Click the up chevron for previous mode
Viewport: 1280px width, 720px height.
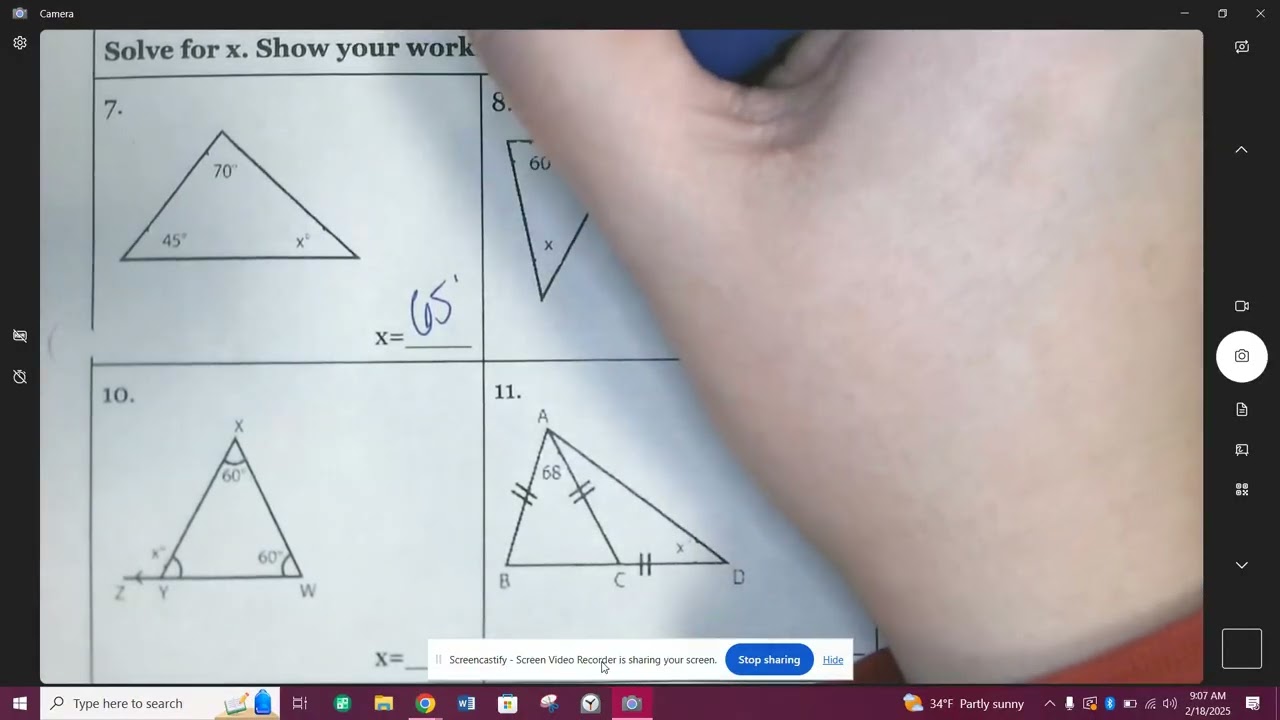pyautogui.click(x=1241, y=150)
